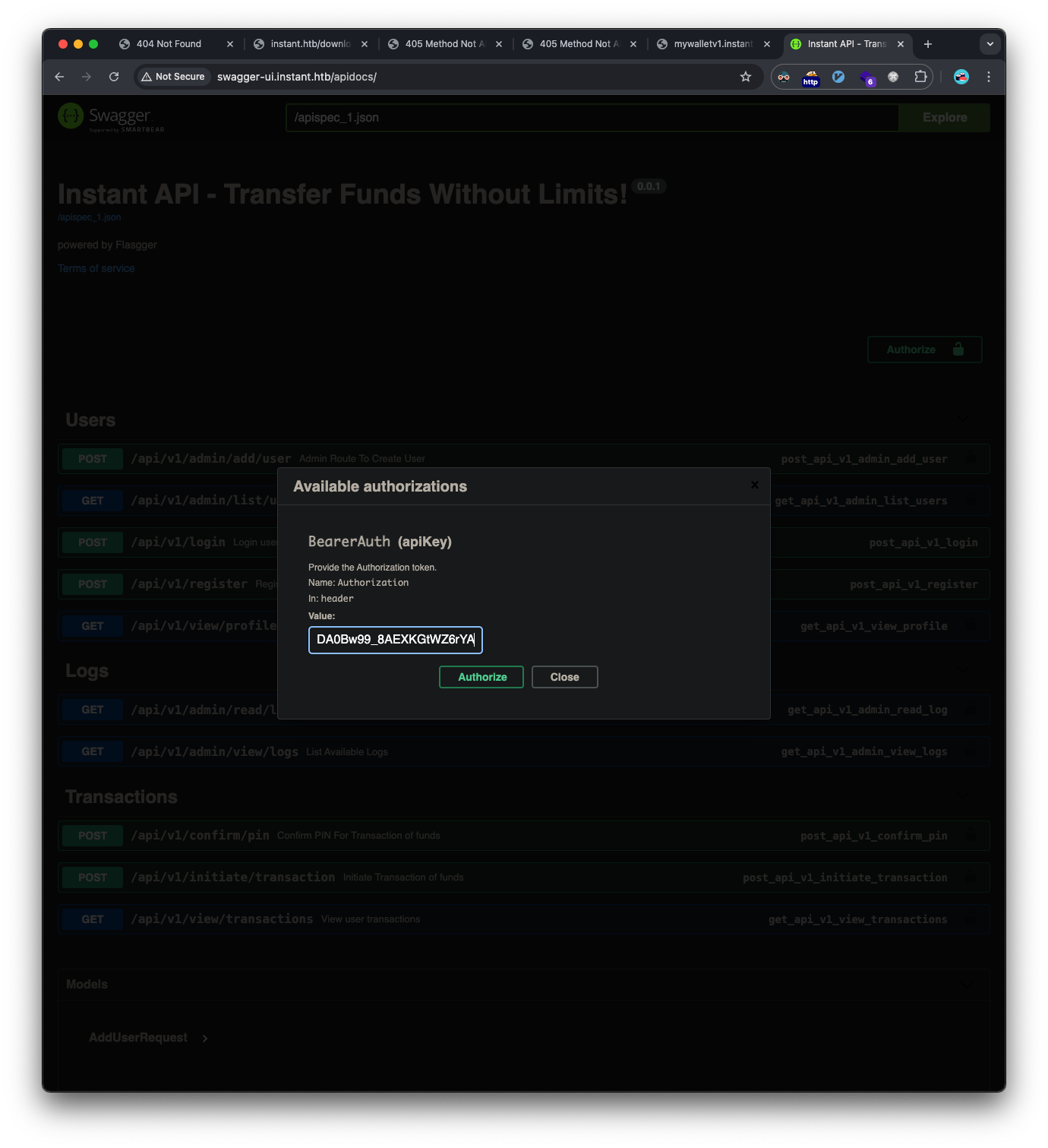
Task: Open the browser extensions puzzle icon
Action: tap(920, 77)
